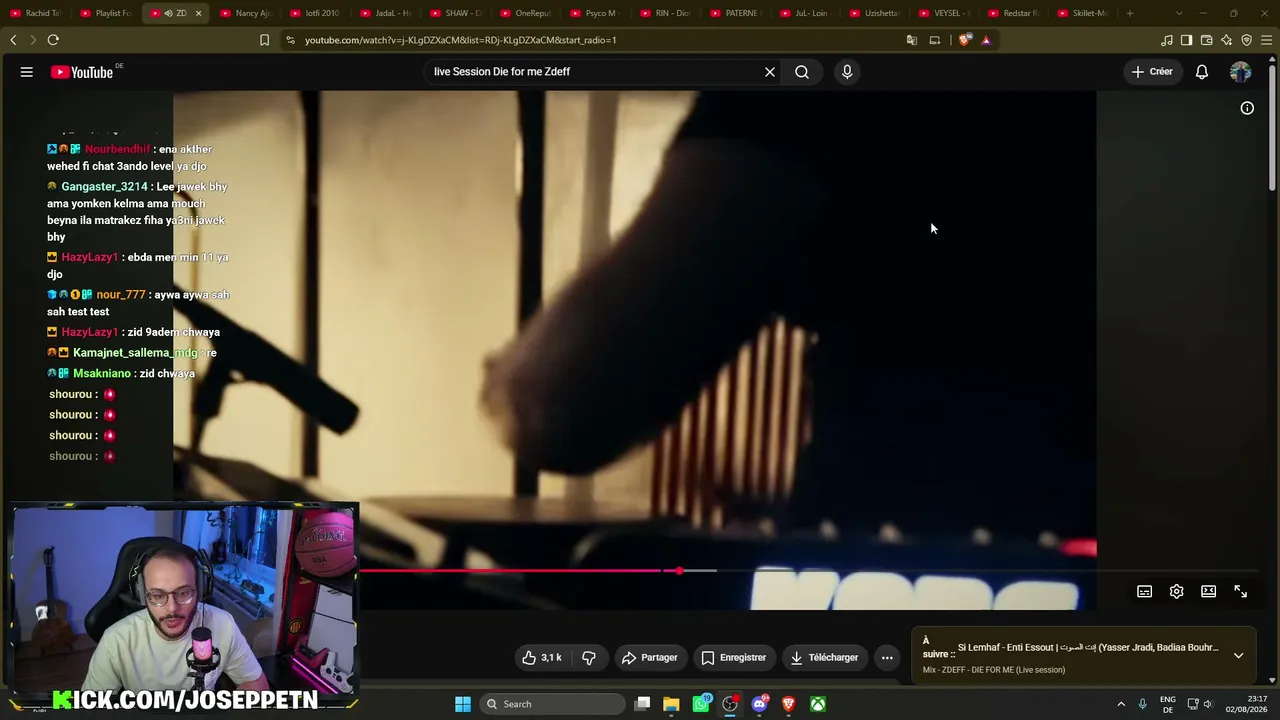The image size is (1280, 720).
Task: Open the Brave main menu
Action: click(x=1267, y=40)
